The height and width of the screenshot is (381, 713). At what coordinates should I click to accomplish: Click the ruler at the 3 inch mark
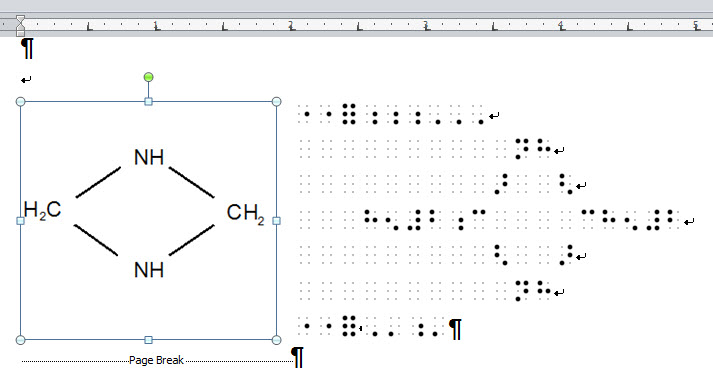tap(426, 25)
